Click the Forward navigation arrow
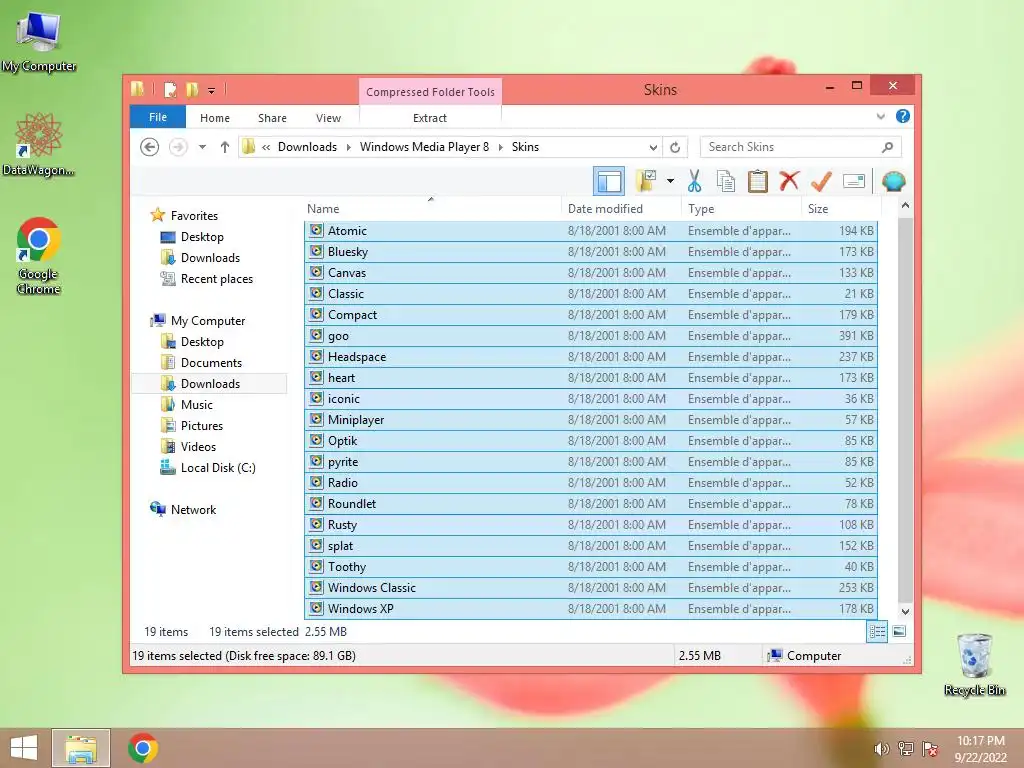Image resolution: width=1024 pixels, height=768 pixels. click(178, 147)
